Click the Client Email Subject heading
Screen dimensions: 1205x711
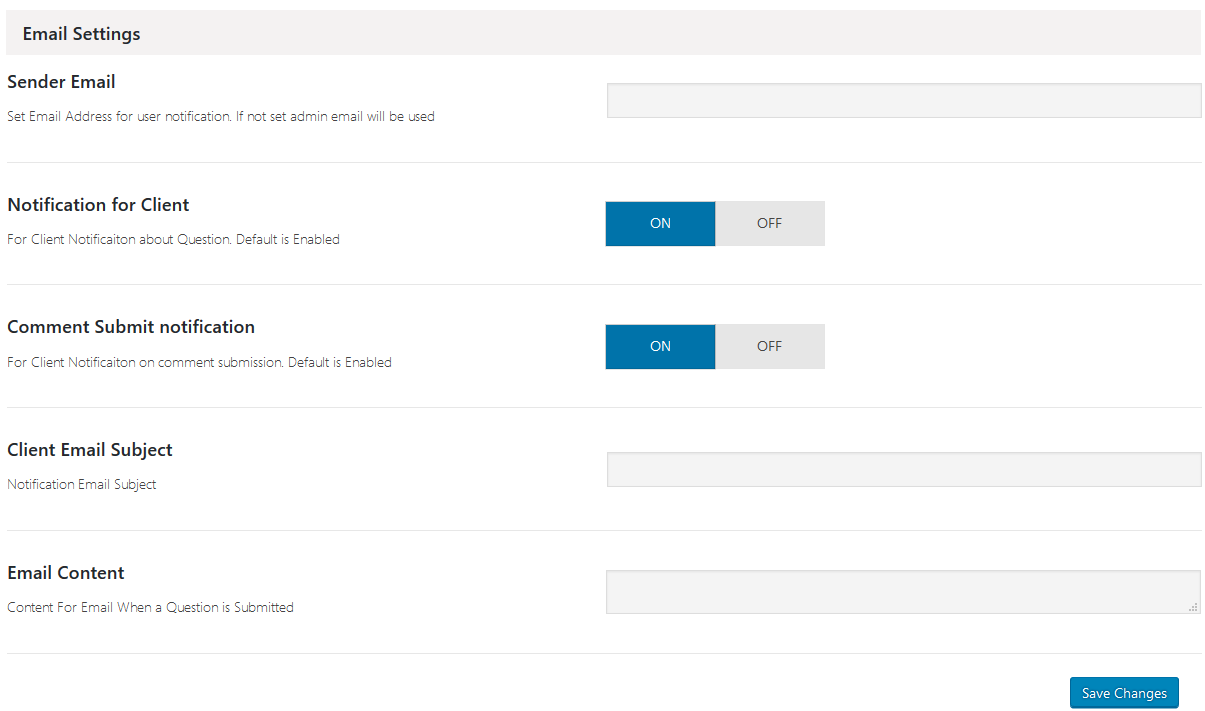[x=90, y=450]
